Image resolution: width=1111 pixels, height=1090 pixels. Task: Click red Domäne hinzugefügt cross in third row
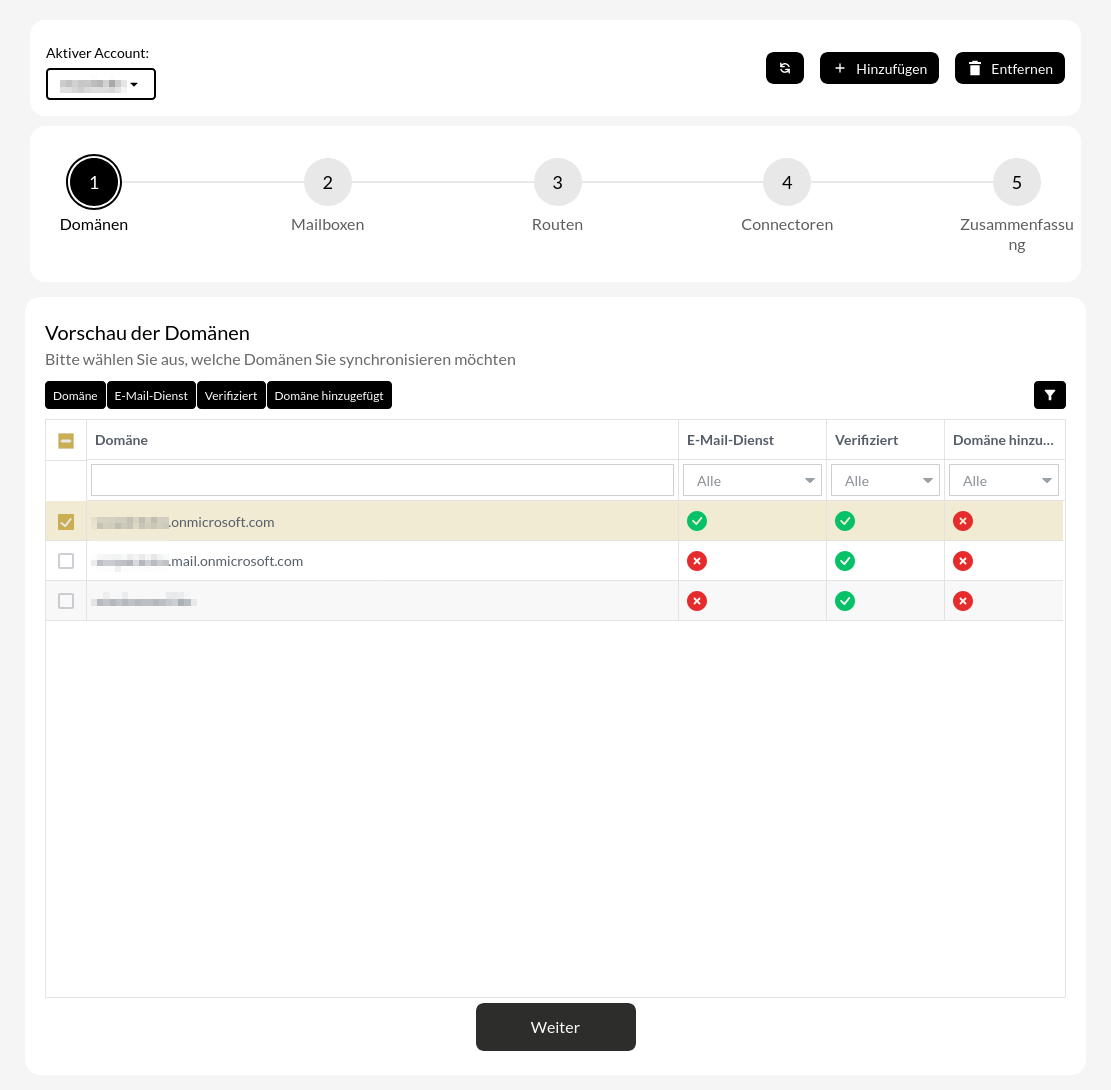(962, 601)
